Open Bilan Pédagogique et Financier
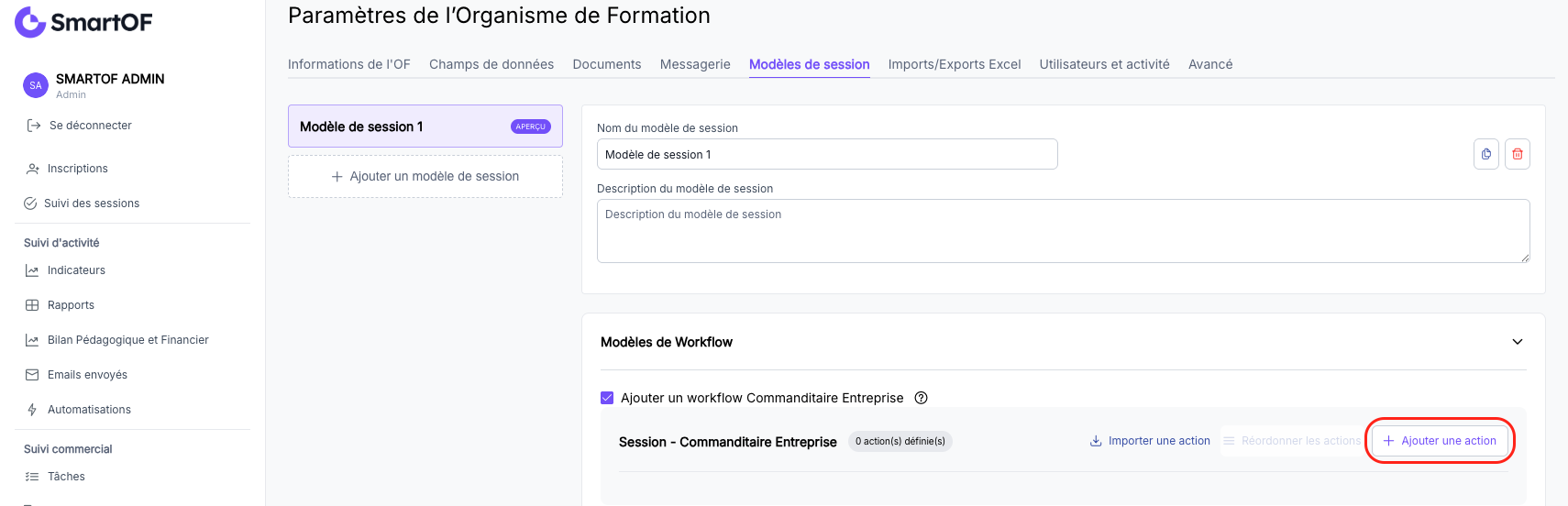The width and height of the screenshot is (1568, 506). click(128, 340)
